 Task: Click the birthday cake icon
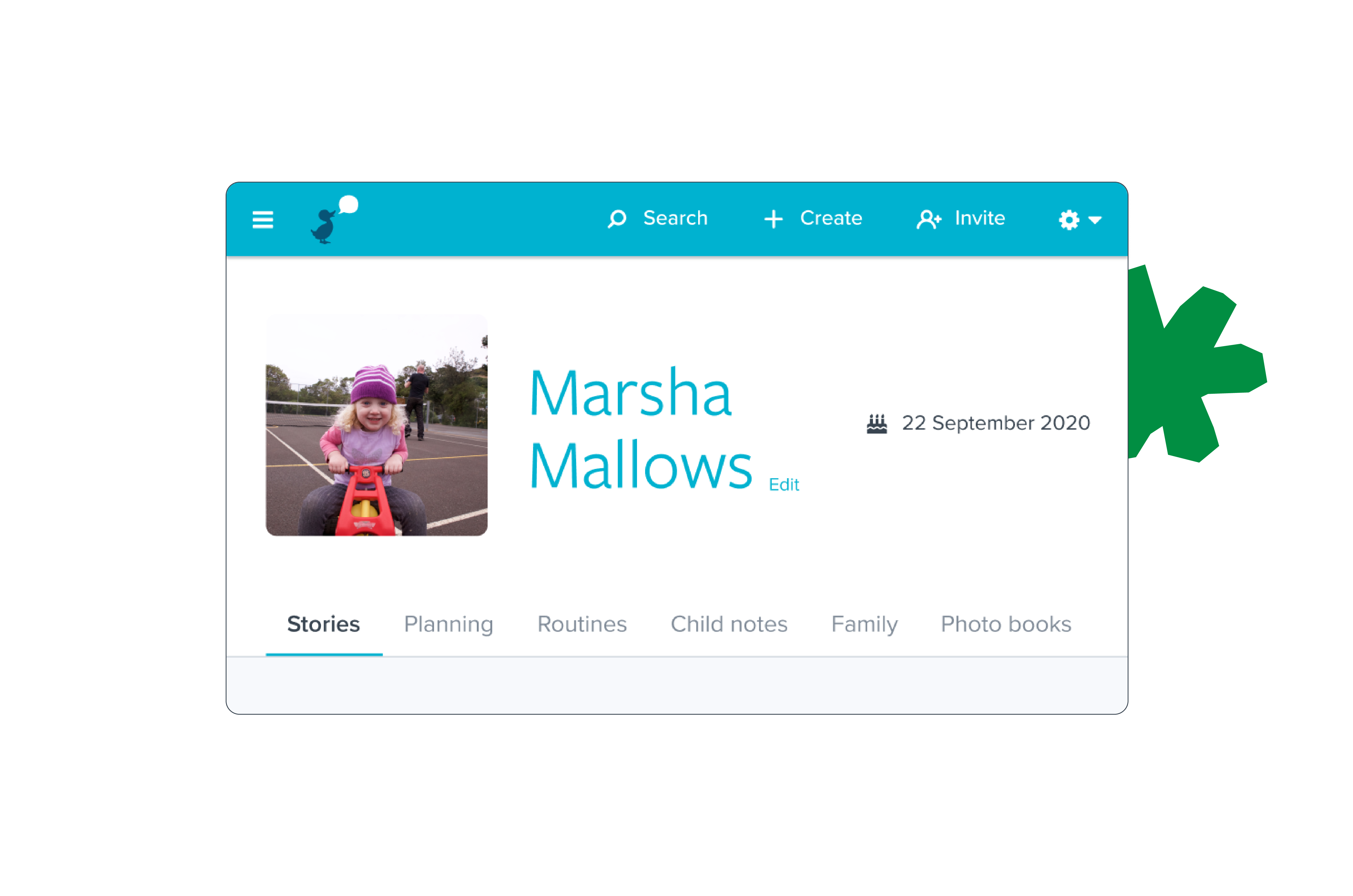pos(876,424)
